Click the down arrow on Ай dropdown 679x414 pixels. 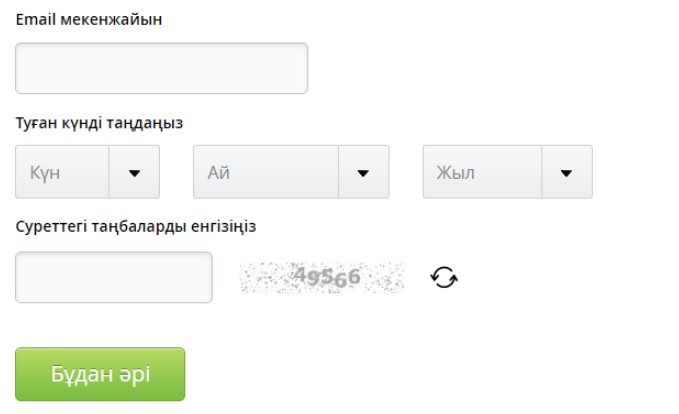pos(364,172)
